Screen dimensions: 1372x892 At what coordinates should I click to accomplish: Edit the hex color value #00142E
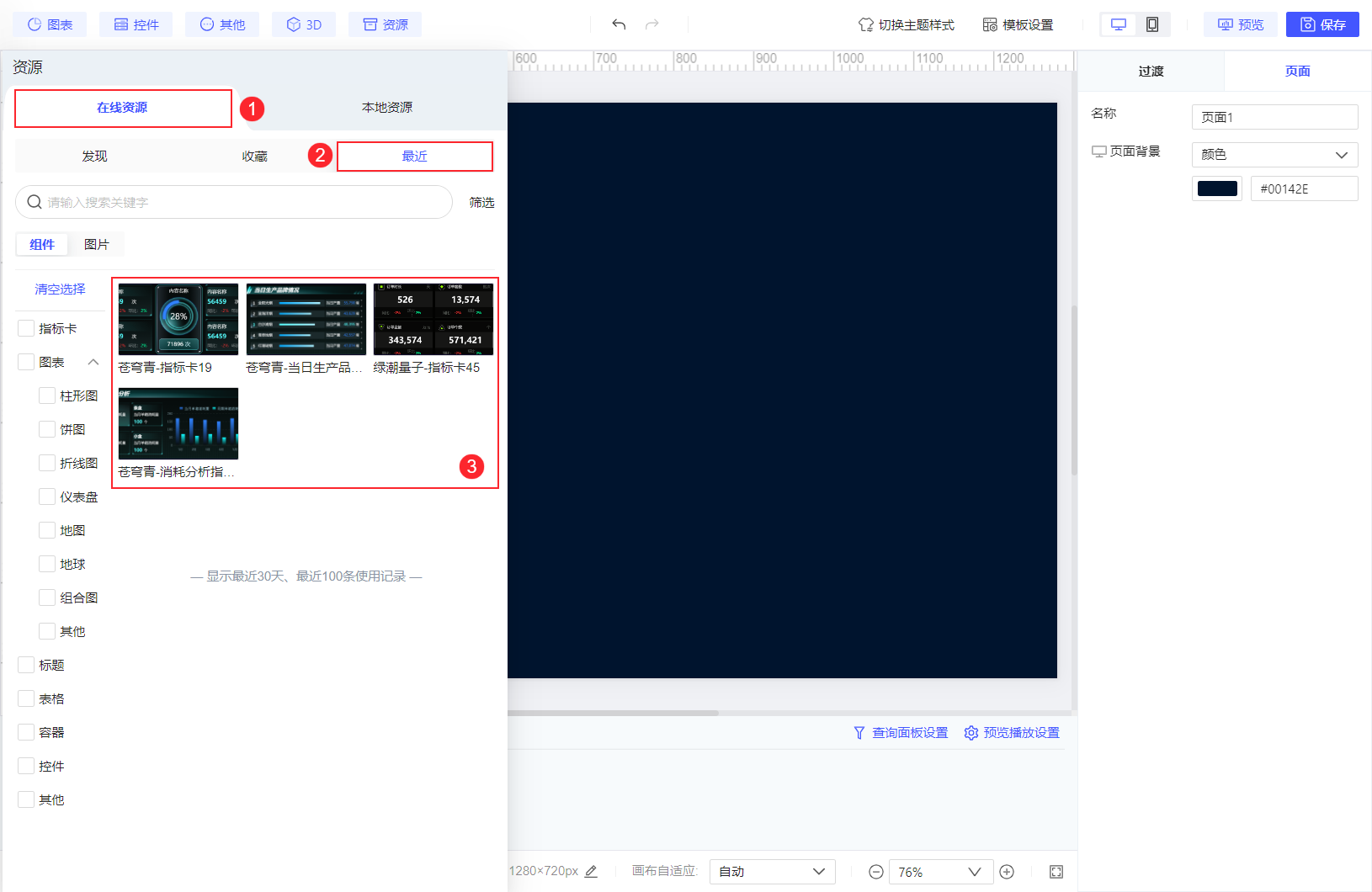1304,188
